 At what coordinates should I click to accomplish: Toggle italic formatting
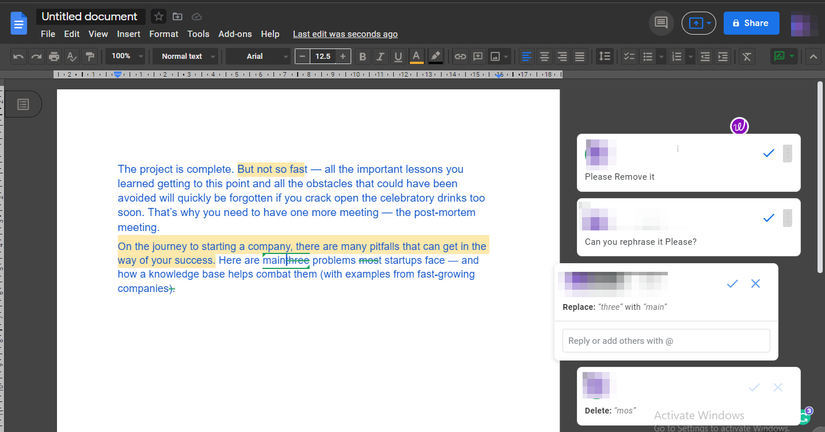click(380, 56)
